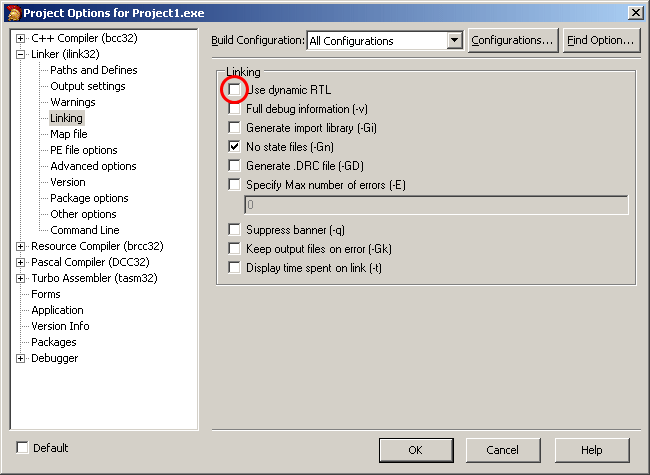Select Version Info in the tree

pyautogui.click(x=61, y=326)
